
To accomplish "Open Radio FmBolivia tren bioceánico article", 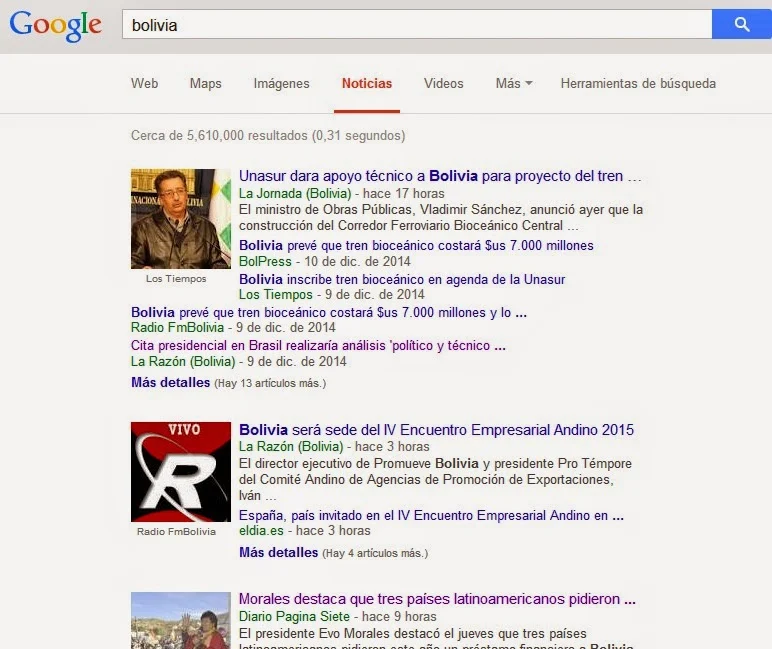I will (x=329, y=312).
